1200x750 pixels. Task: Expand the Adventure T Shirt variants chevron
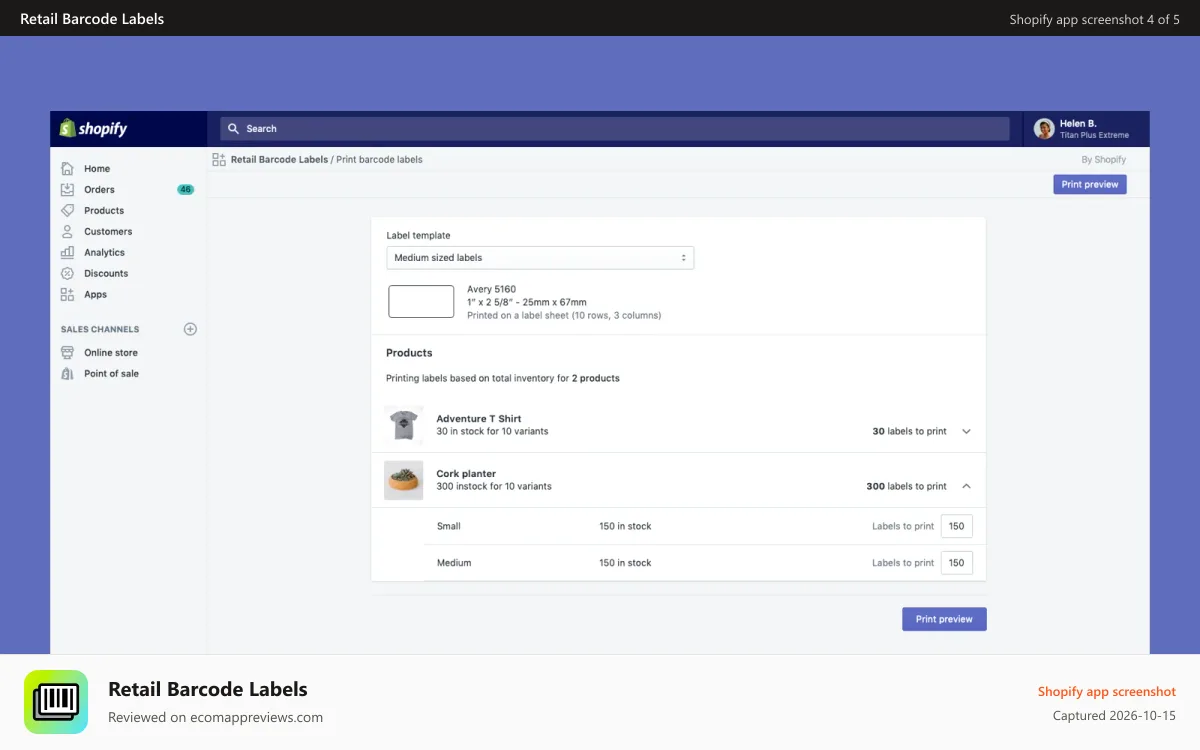click(966, 432)
